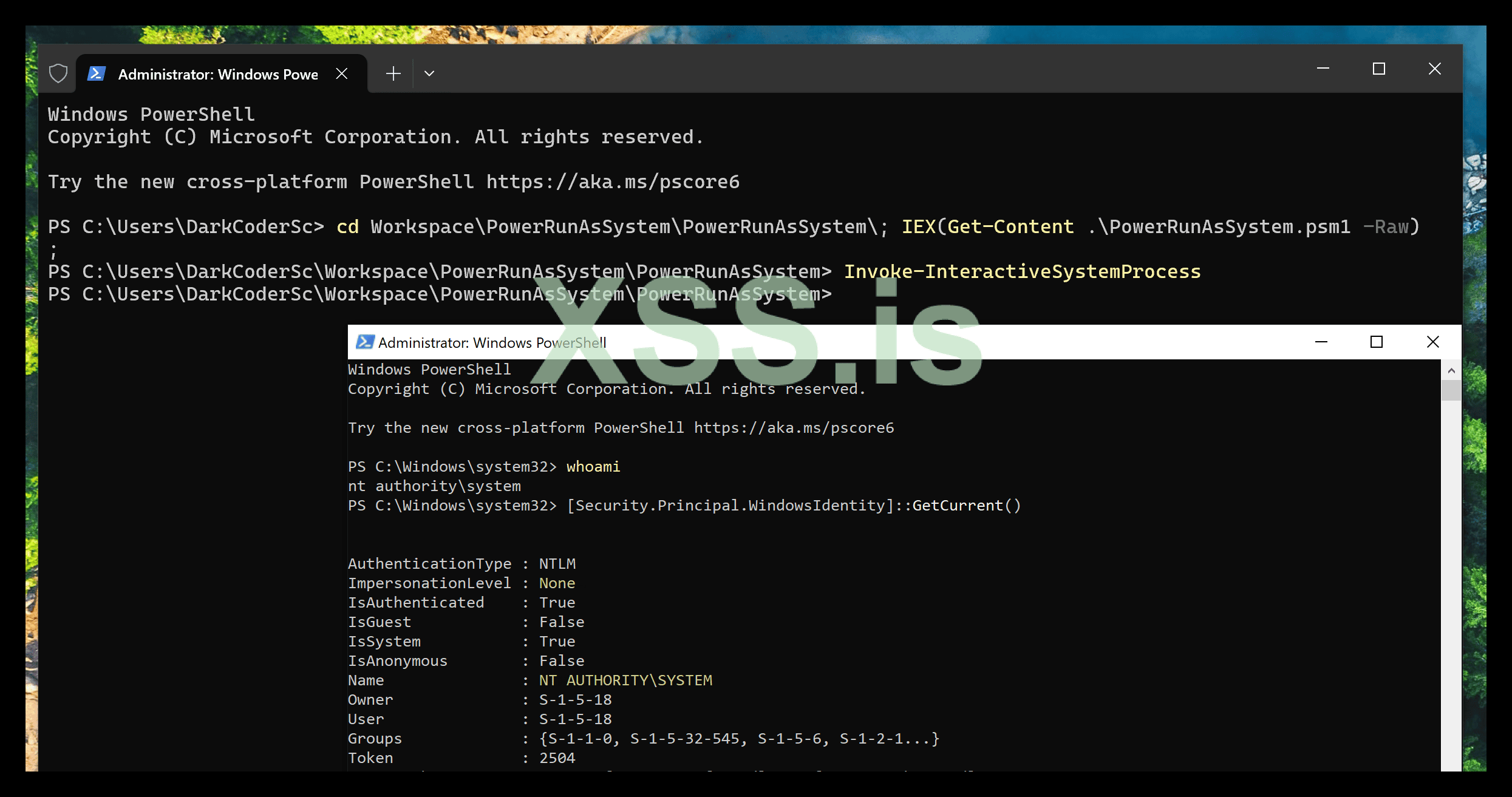The image size is (1512, 797).
Task: Click PowerShell icon in inner console title bar
Action: [x=364, y=342]
